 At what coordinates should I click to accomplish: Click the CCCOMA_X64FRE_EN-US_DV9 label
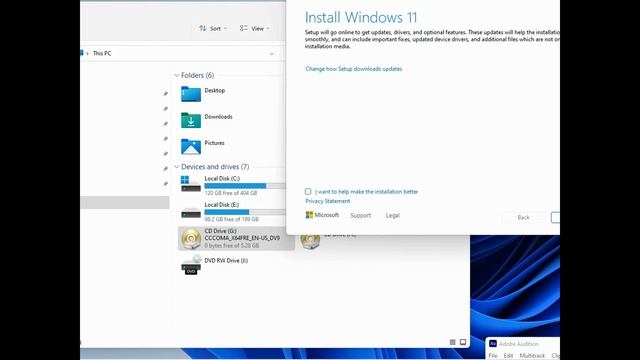[x=242, y=238]
